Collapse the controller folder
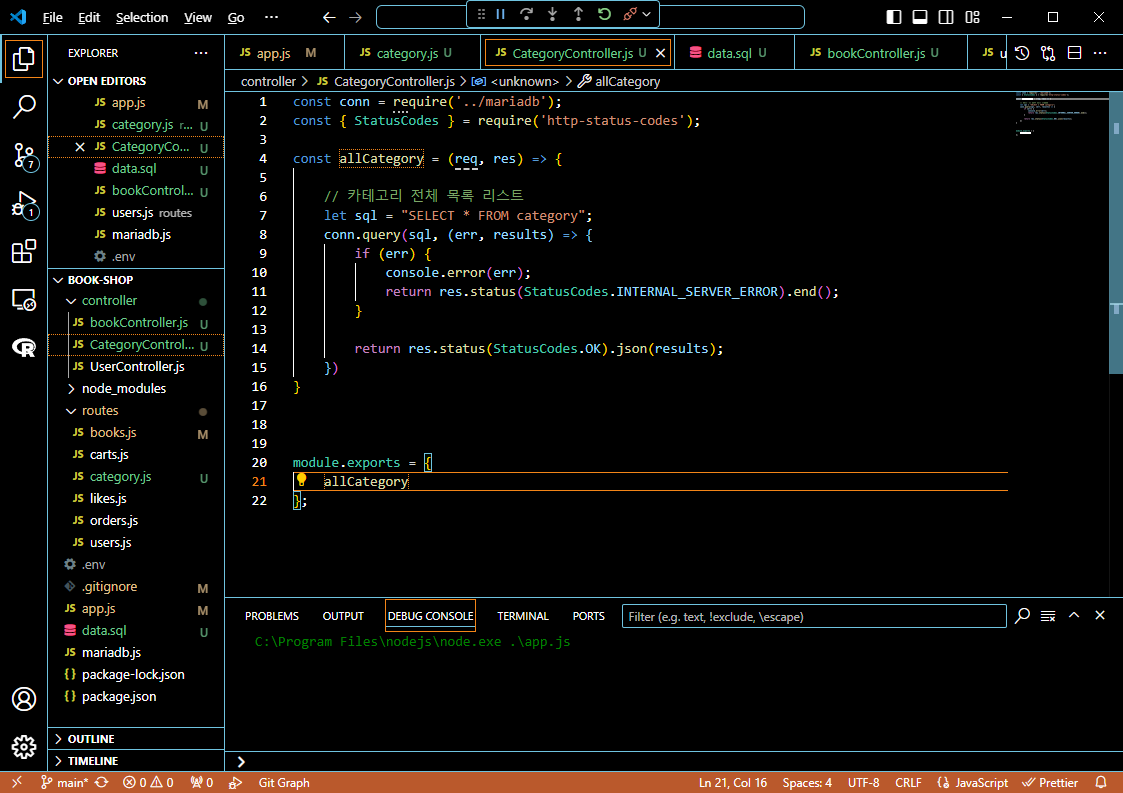The image size is (1123, 793). tap(109, 301)
